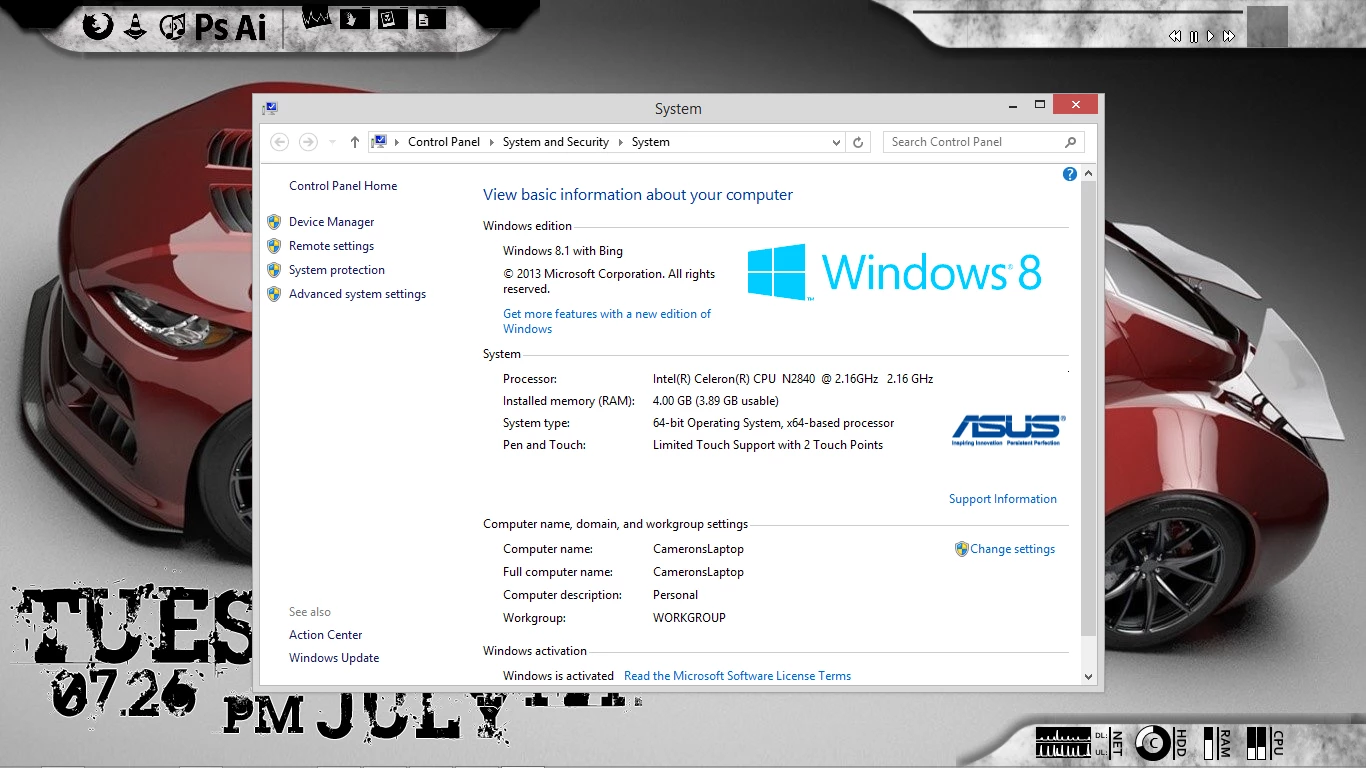Go forward with the Forward arrow

309,142
